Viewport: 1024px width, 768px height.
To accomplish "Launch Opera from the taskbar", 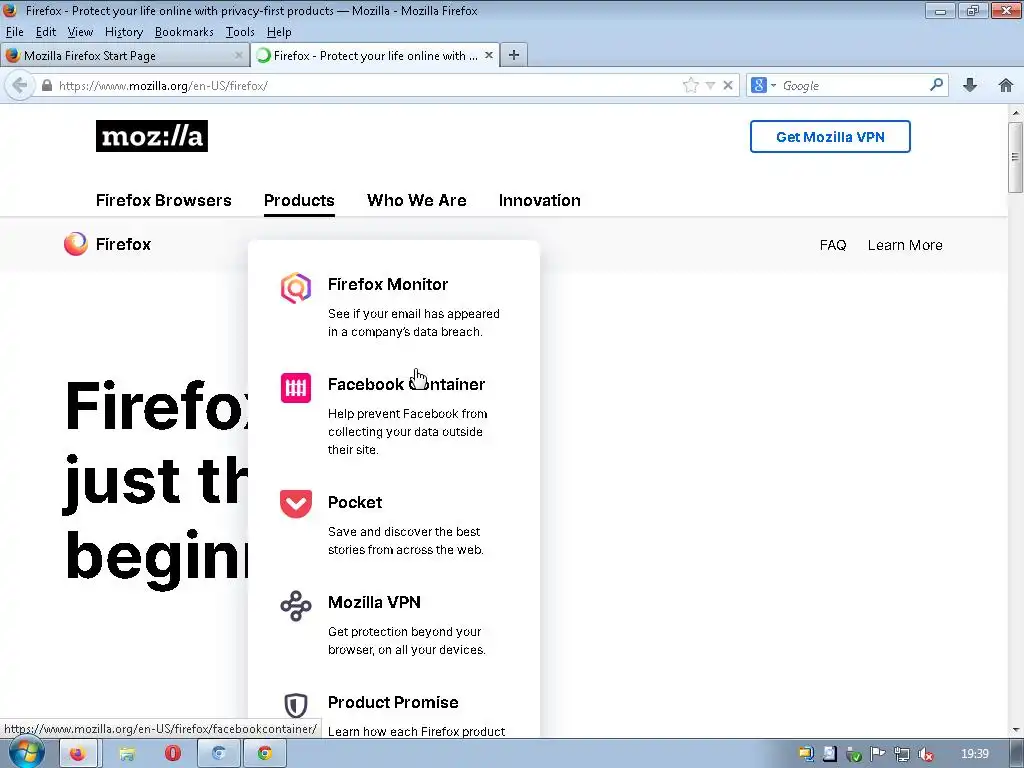I will (172, 754).
